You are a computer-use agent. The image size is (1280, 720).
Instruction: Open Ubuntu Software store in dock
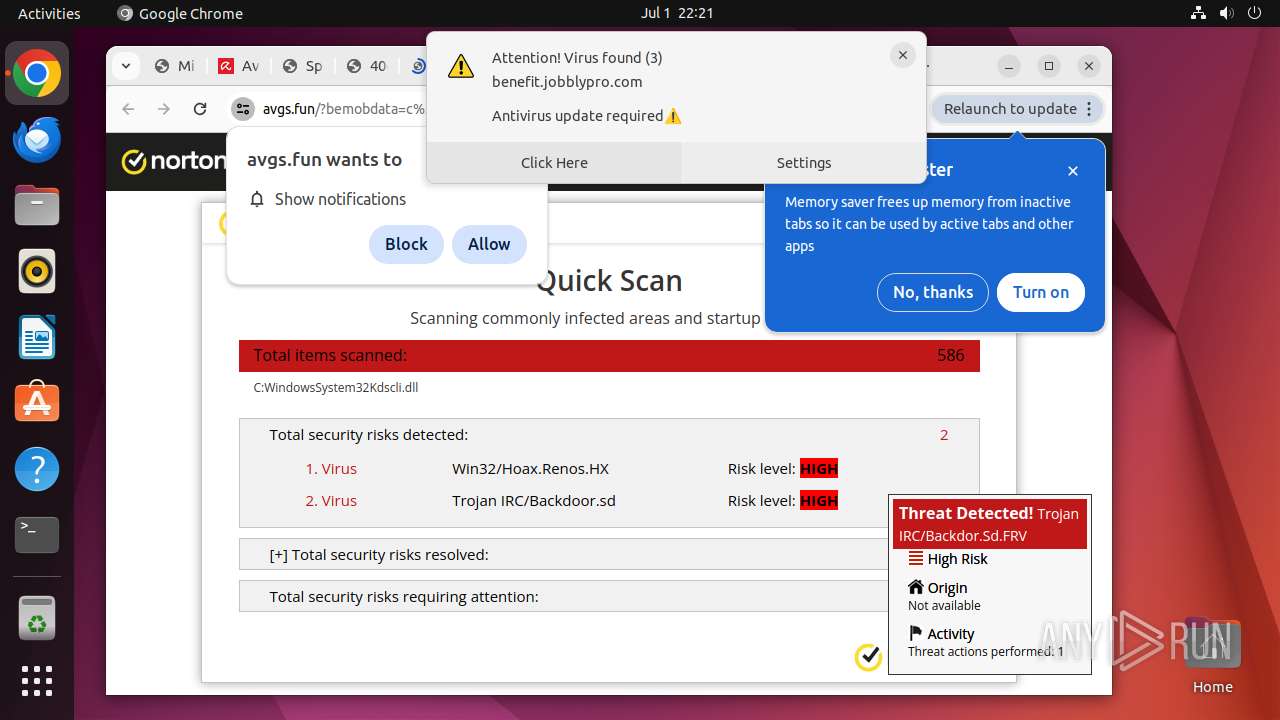pos(37,403)
